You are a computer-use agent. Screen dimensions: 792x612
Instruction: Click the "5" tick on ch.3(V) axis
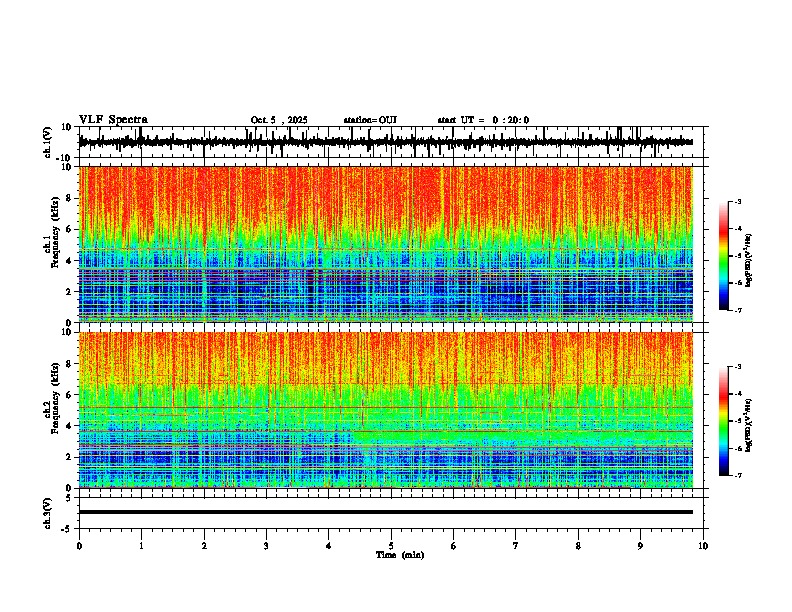tap(69, 497)
